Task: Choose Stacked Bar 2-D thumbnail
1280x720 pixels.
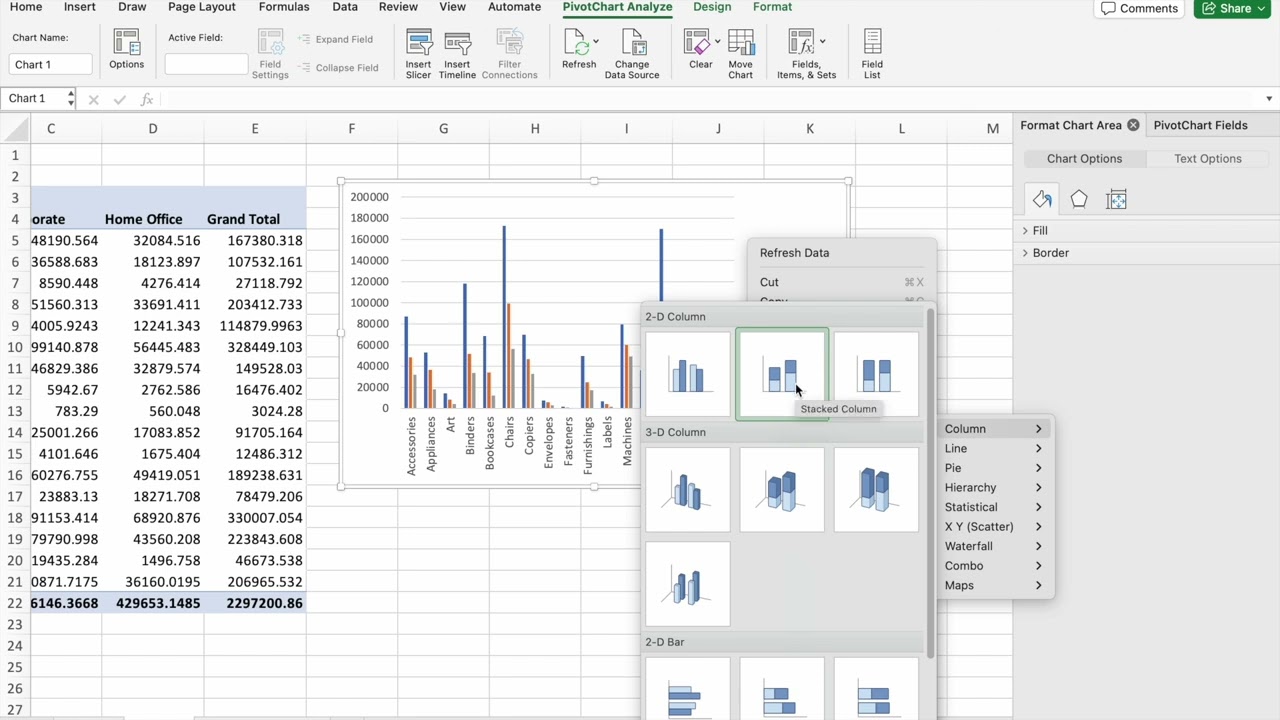Action: point(782,689)
